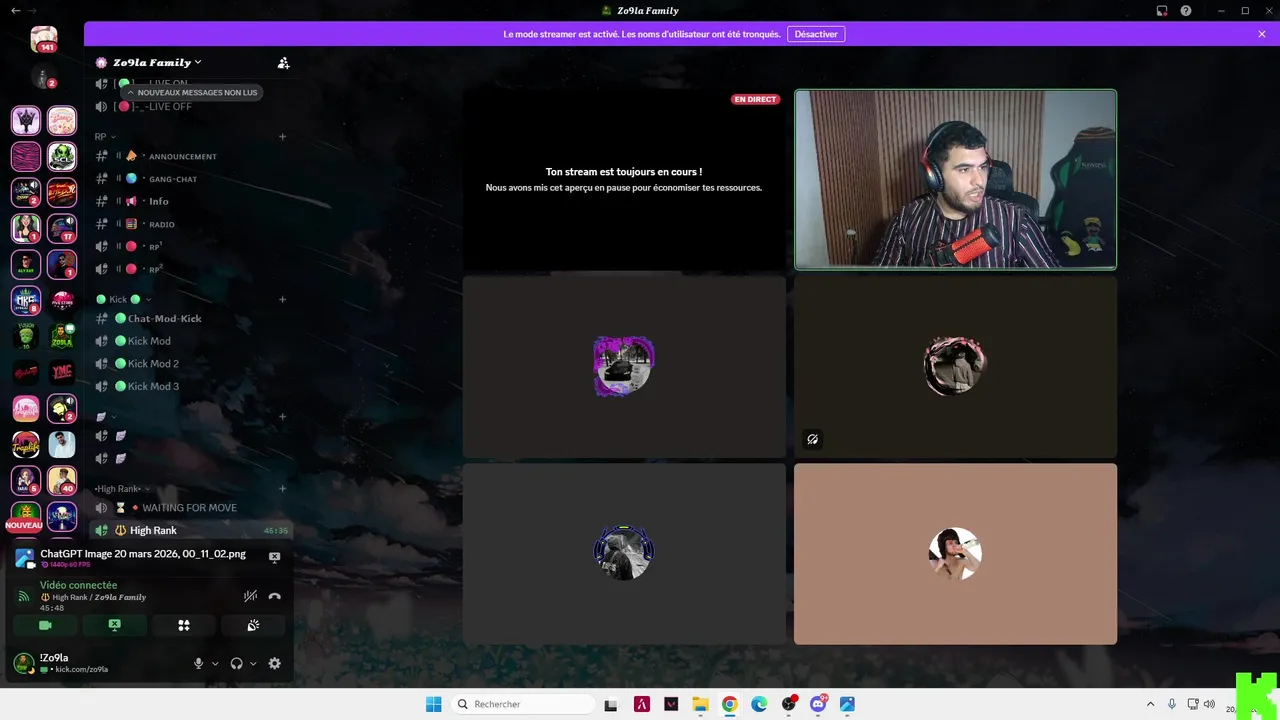The image size is (1280, 720).
Task: Open Windows Start menu
Action: (433, 704)
